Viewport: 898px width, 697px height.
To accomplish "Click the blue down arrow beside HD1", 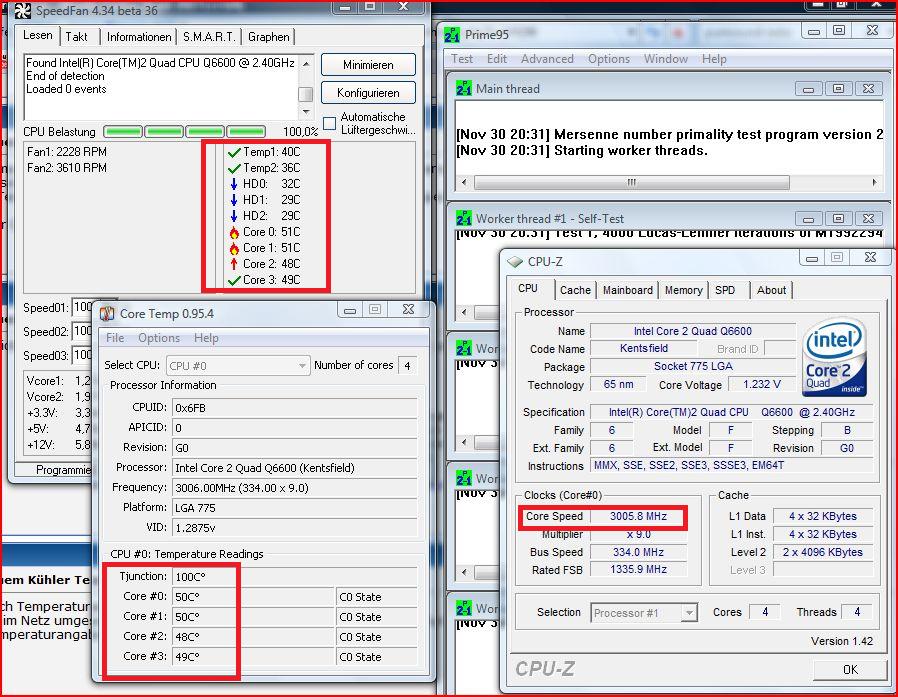I will click(x=234, y=200).
